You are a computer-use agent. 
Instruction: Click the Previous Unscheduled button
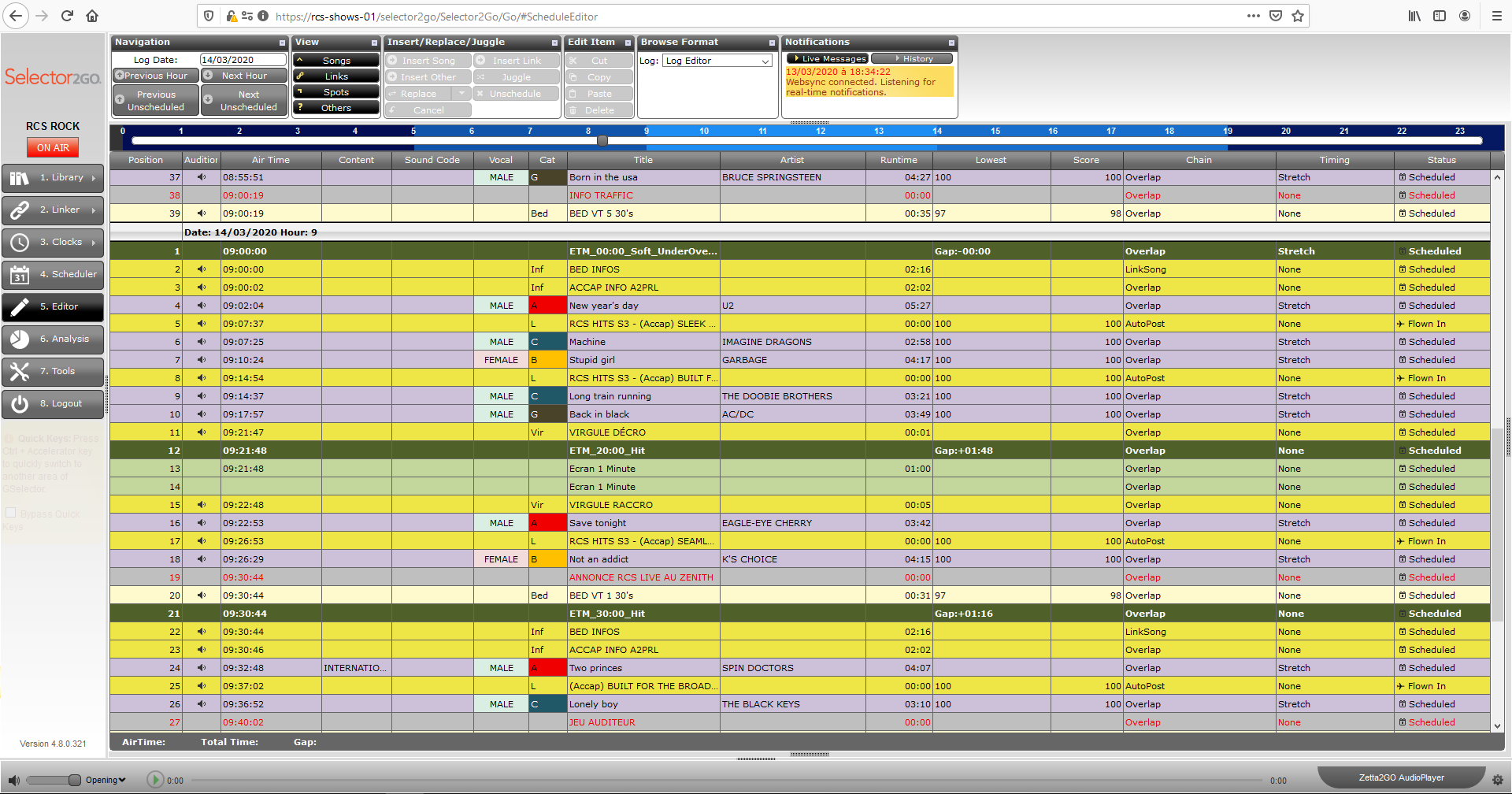click(155, 101)
